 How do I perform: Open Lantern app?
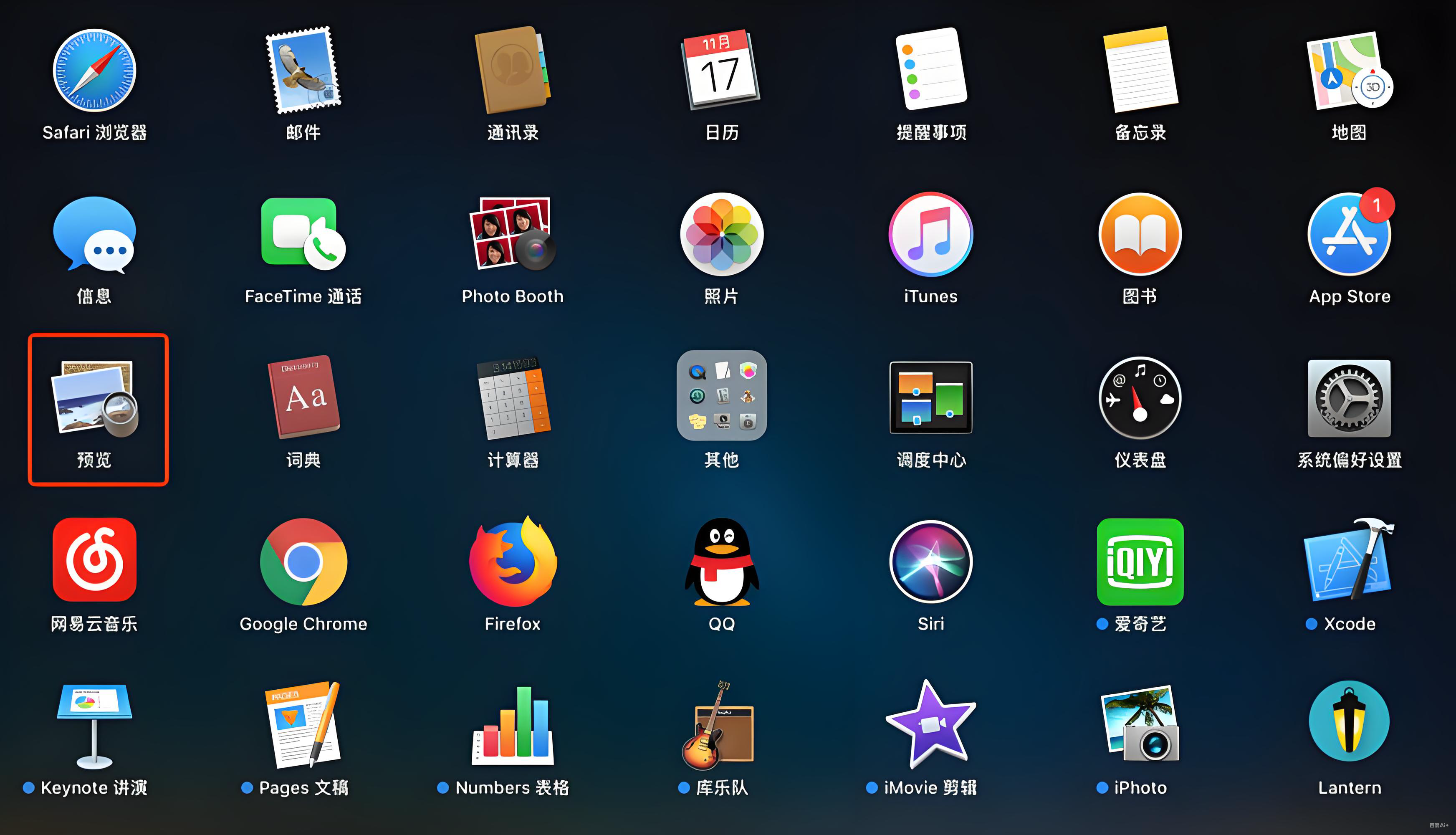click(x=1349, y=721)
